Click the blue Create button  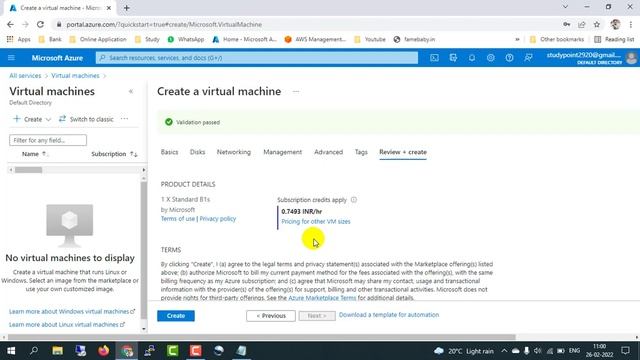pos(176,316)
